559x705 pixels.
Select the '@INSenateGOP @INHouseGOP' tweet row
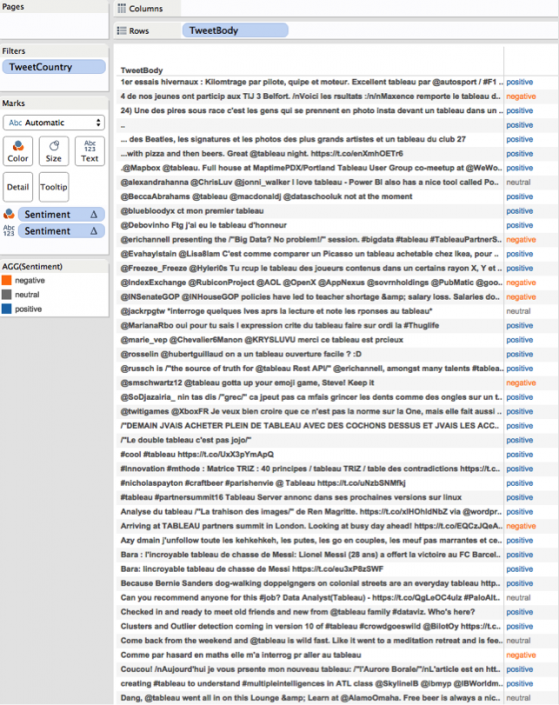pos(310,297)
